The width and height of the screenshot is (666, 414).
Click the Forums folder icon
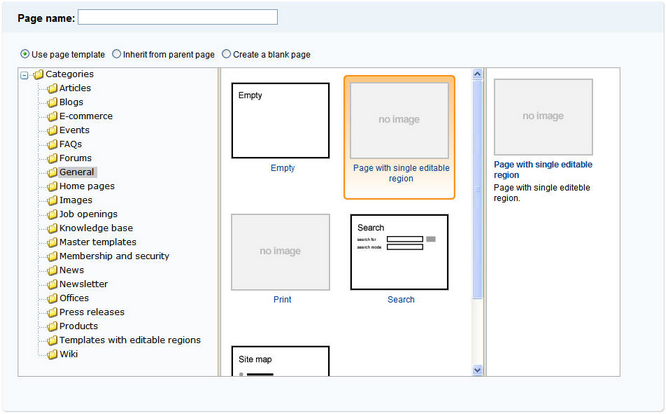point(52,158)
